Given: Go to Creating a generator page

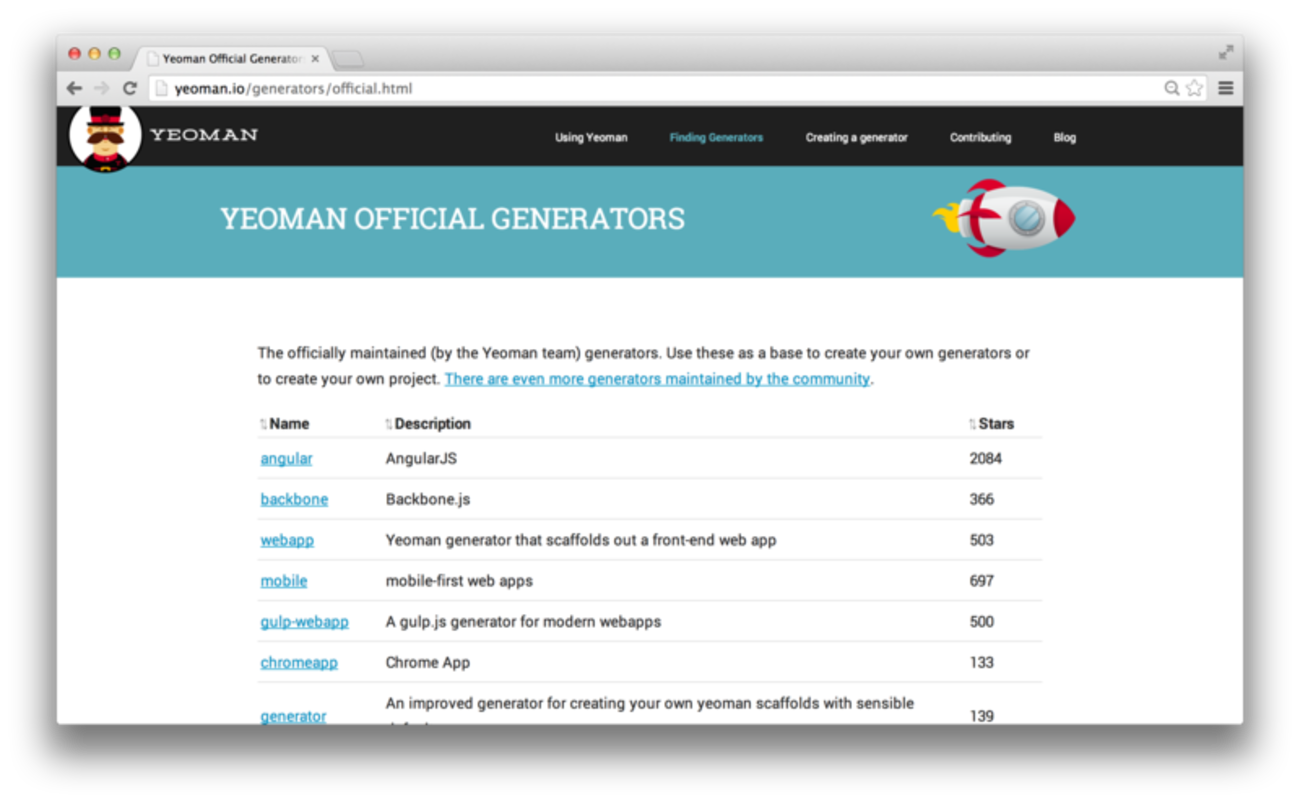Looking at the screenshot, I should tap(857, 138).
